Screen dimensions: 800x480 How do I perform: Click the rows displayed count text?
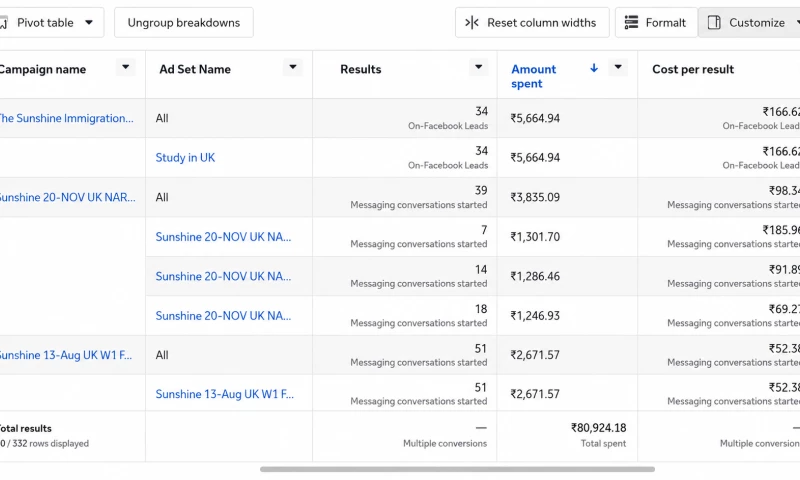44,444
